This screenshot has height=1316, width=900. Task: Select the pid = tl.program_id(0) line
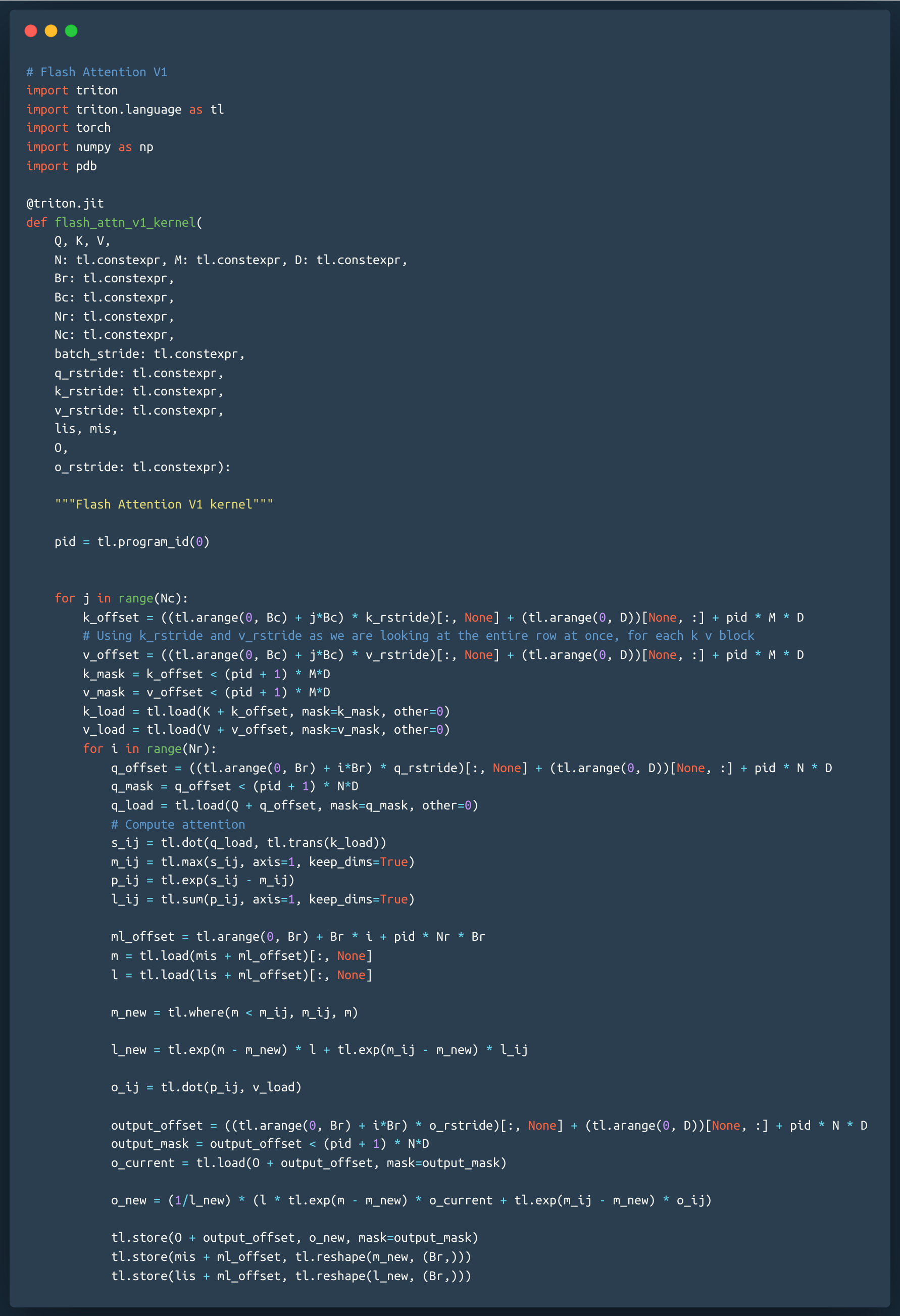tap(132, 542)
